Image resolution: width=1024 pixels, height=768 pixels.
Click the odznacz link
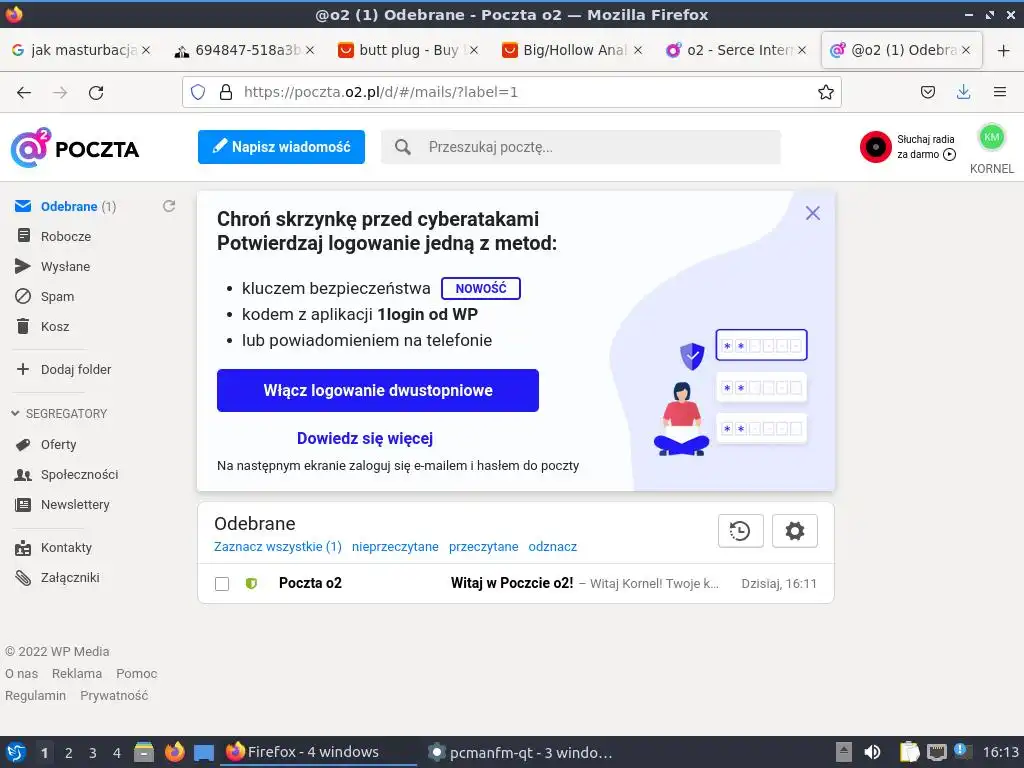point(552,547)
